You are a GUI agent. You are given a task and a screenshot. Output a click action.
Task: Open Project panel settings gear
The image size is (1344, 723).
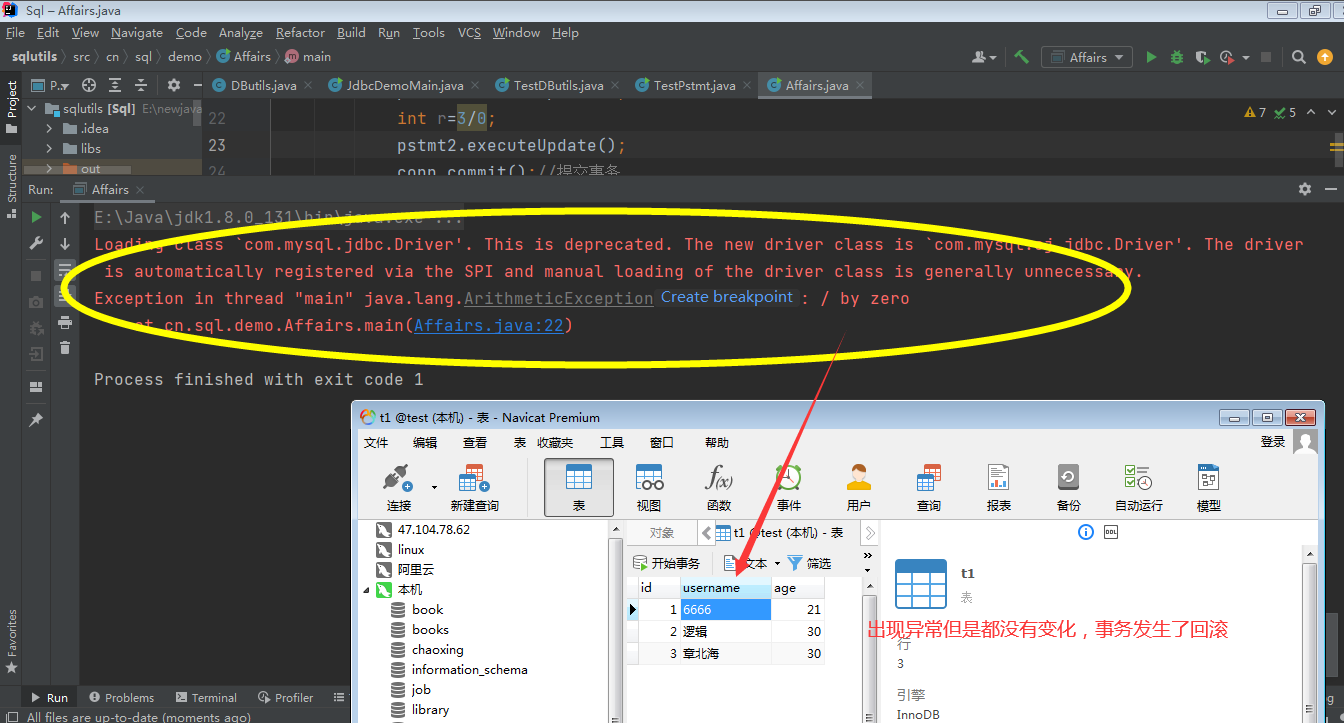[x=174, y=85]
